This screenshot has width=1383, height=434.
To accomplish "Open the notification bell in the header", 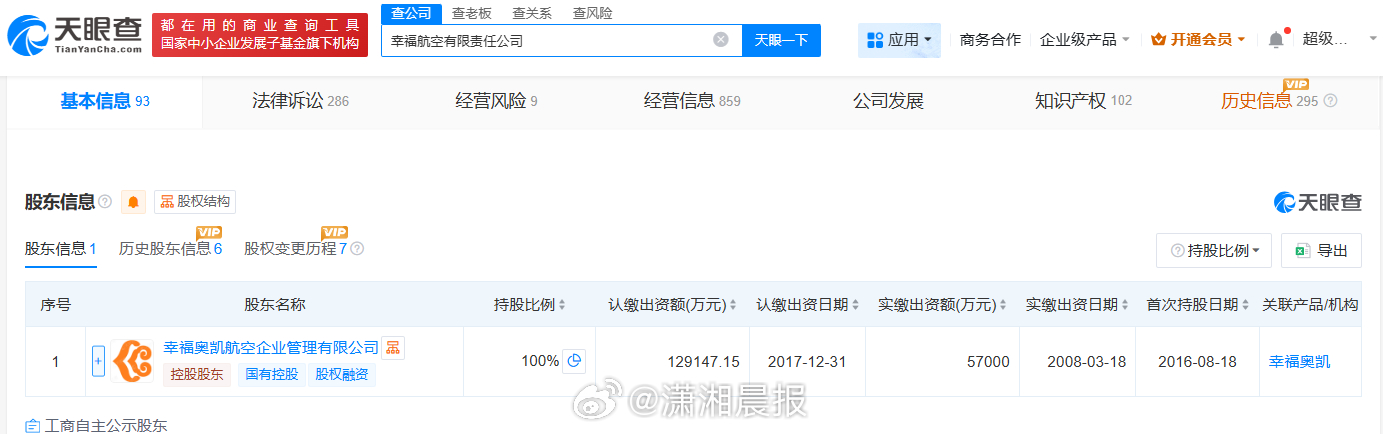I will point(1276,40).
